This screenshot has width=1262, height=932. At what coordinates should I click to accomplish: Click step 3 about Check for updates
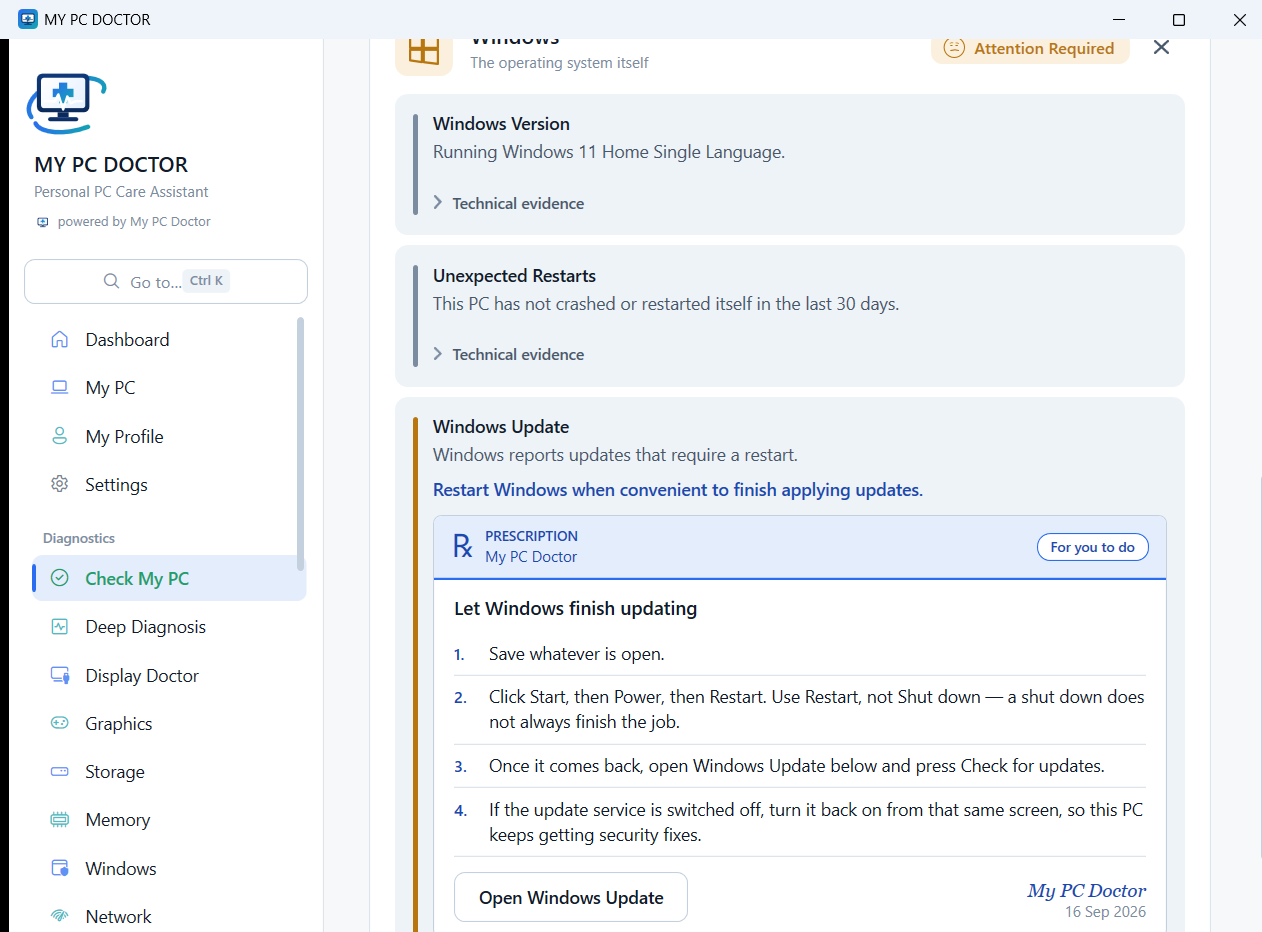click(797, 767)
